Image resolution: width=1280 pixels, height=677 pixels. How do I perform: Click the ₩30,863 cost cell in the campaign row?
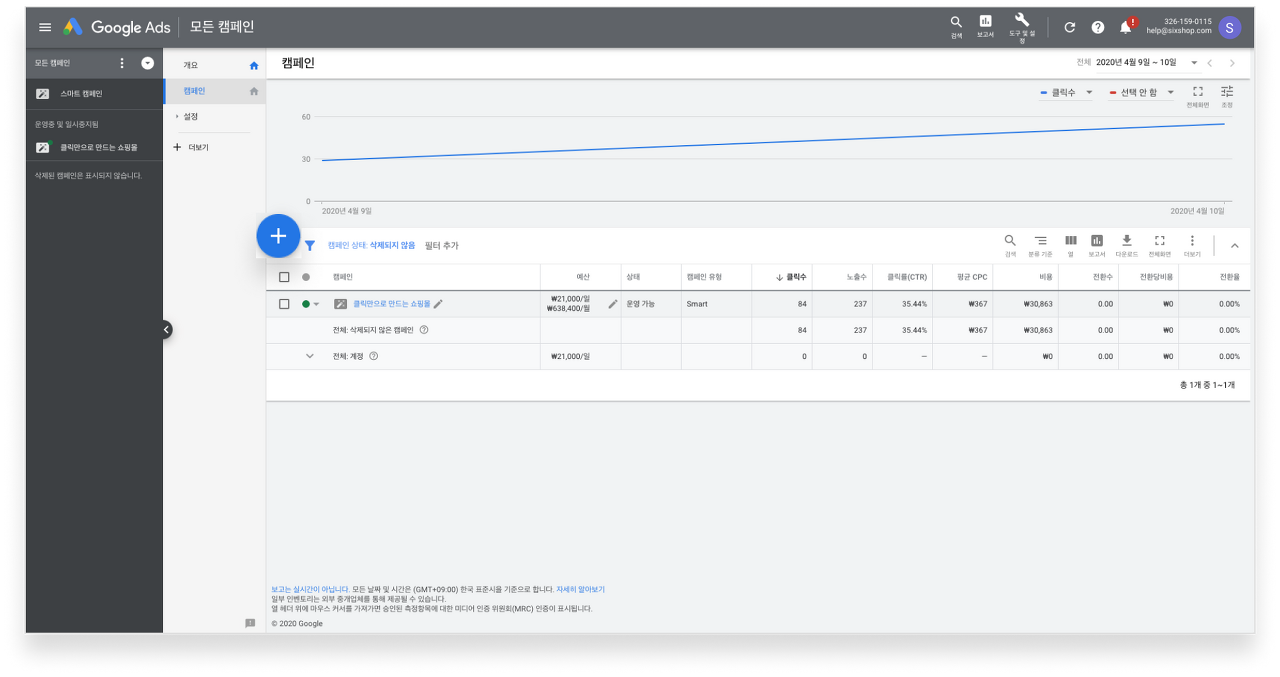pyautogui.click(x=1037, y=304)
